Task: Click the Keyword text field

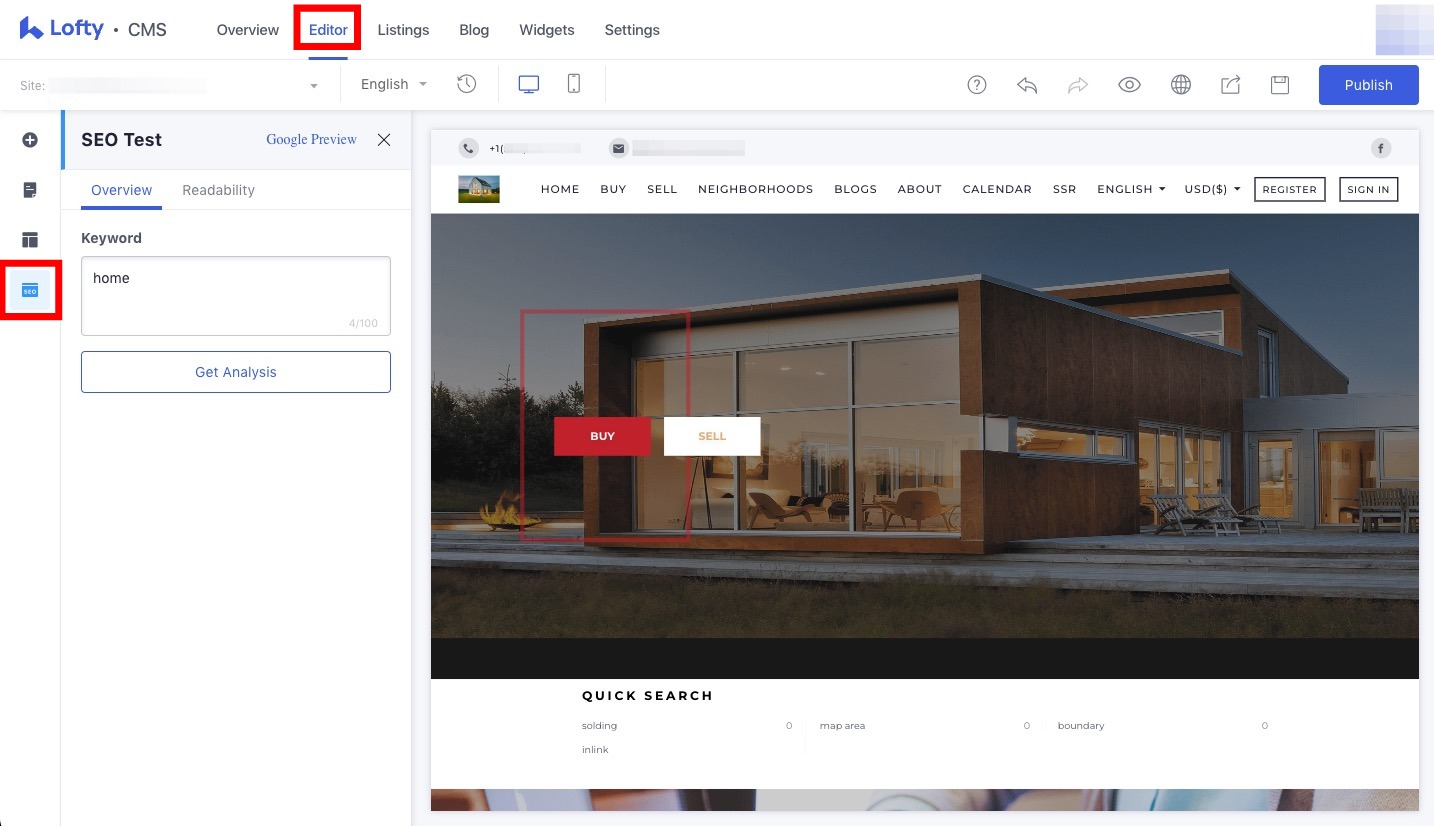Action: (x=236, y=296)
